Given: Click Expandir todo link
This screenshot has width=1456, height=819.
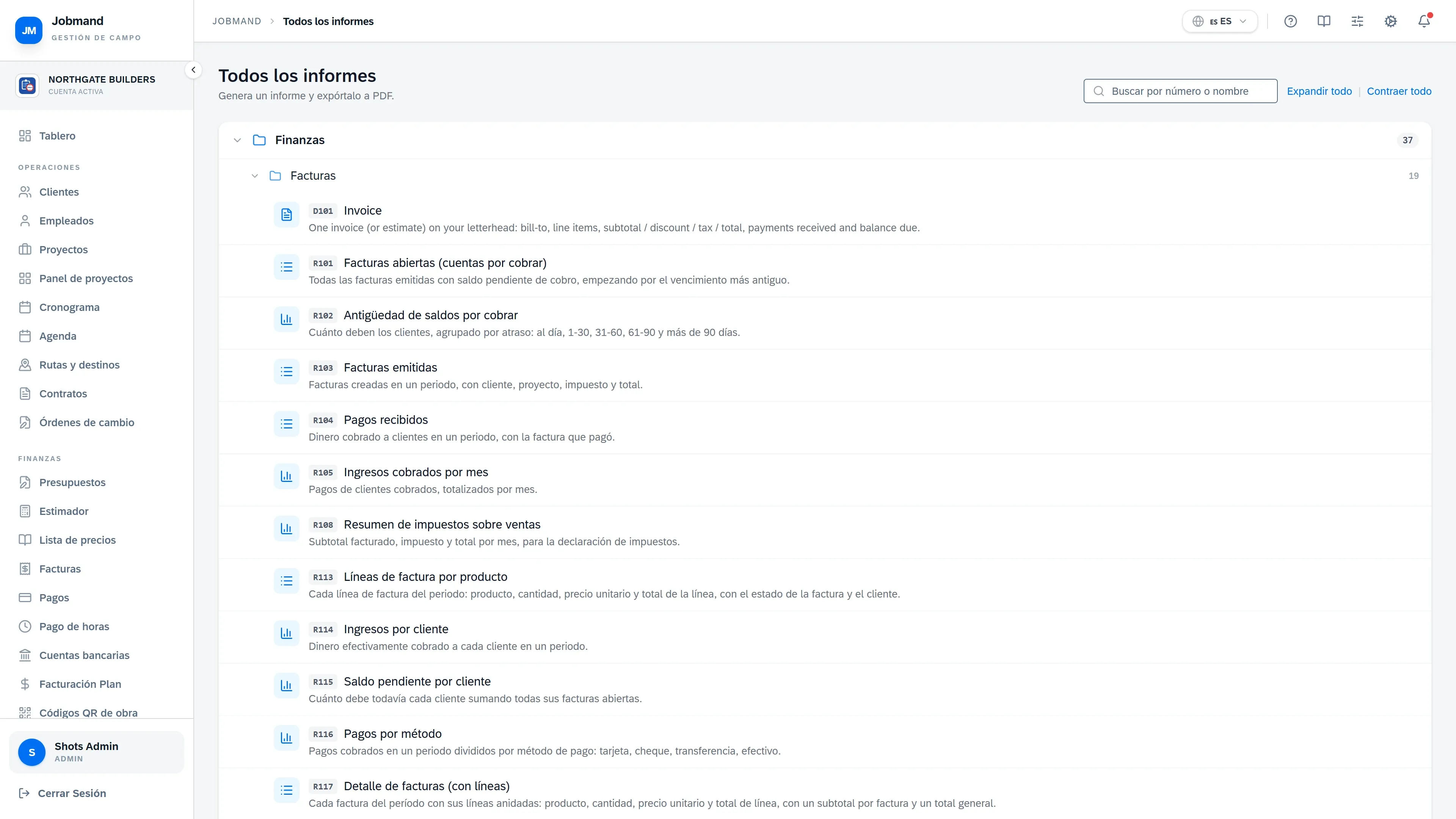Looking at the screenshot, I should click(x=1319, y=91).
